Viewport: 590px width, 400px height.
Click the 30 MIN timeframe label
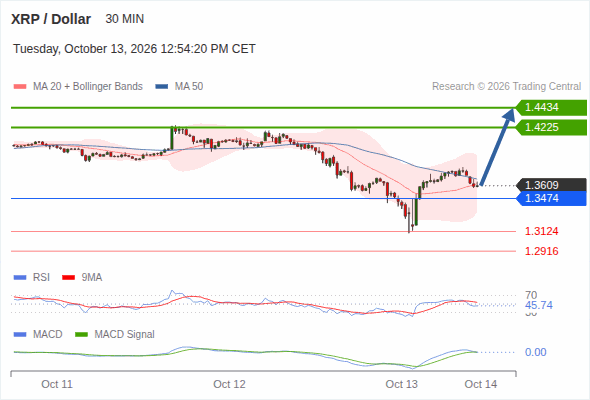pos(125,19)
